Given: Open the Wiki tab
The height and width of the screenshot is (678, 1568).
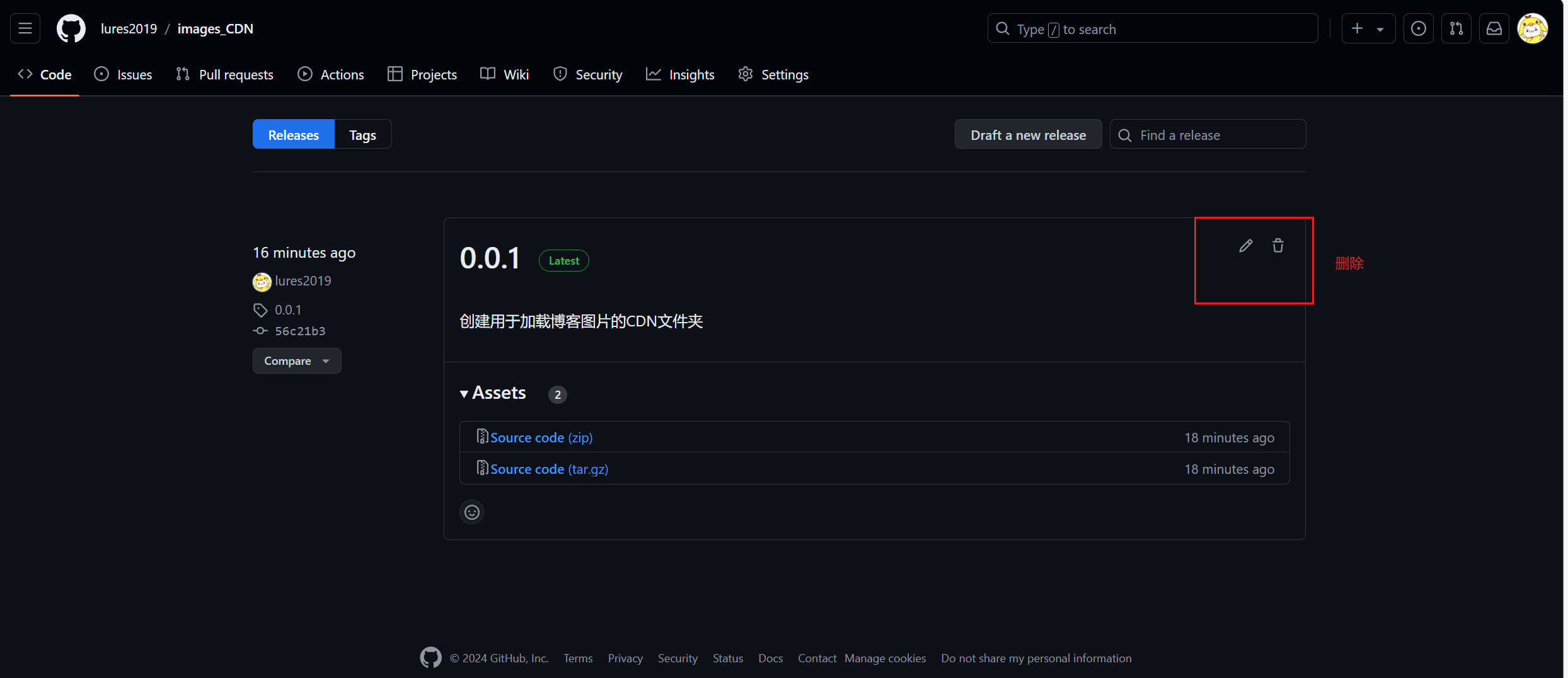Looking at the screenshot, I should point(505,74).
